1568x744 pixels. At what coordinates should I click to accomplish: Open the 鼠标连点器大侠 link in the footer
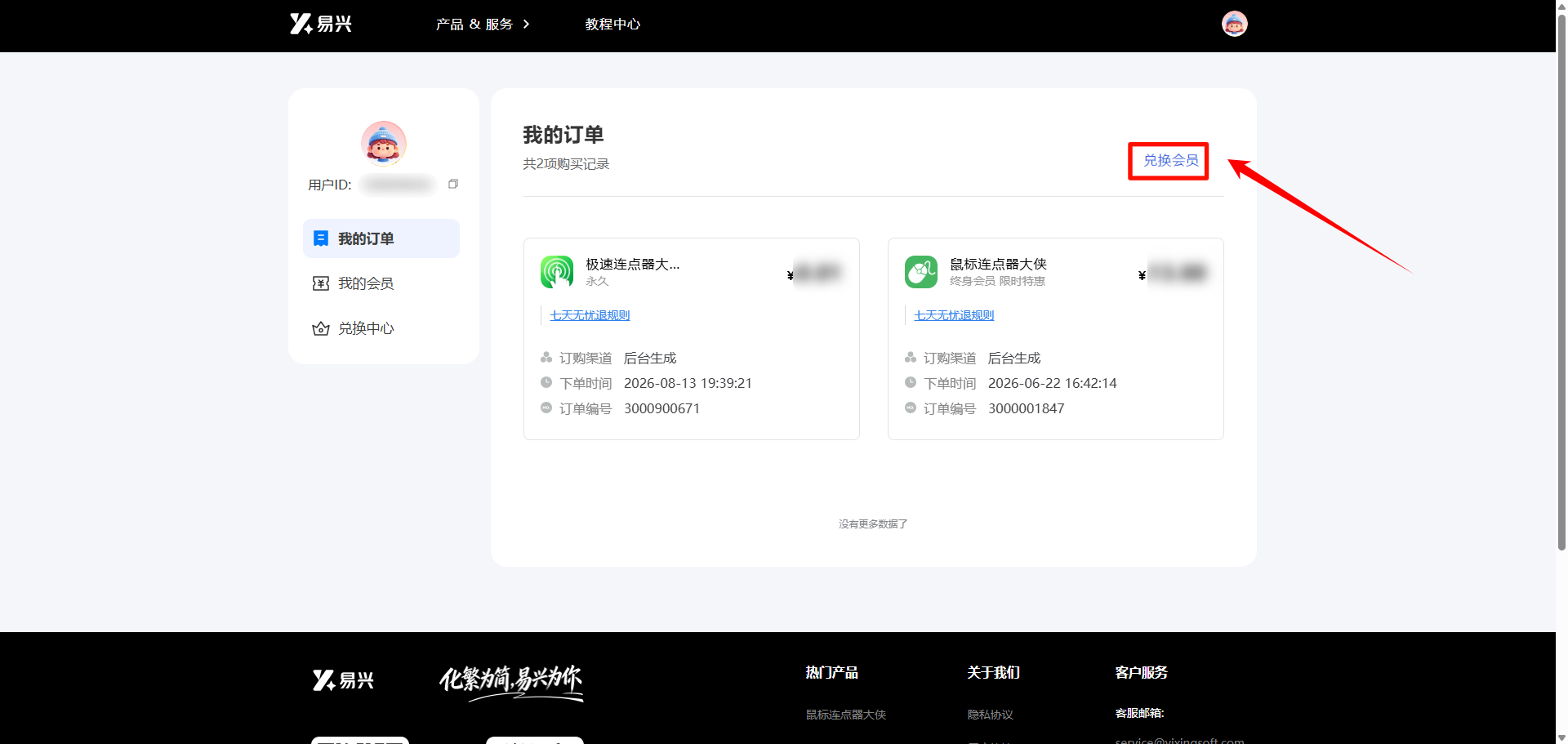tap(846, 715)
